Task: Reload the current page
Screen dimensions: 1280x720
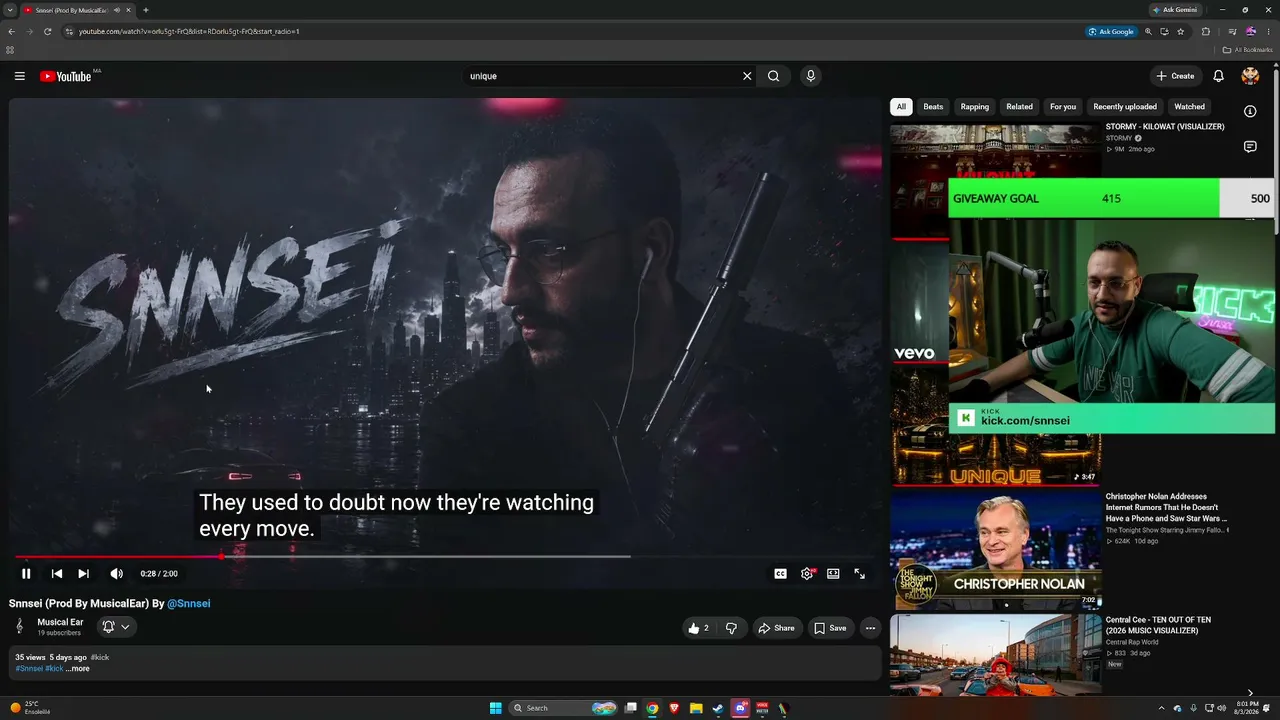Action: [48, 31]
